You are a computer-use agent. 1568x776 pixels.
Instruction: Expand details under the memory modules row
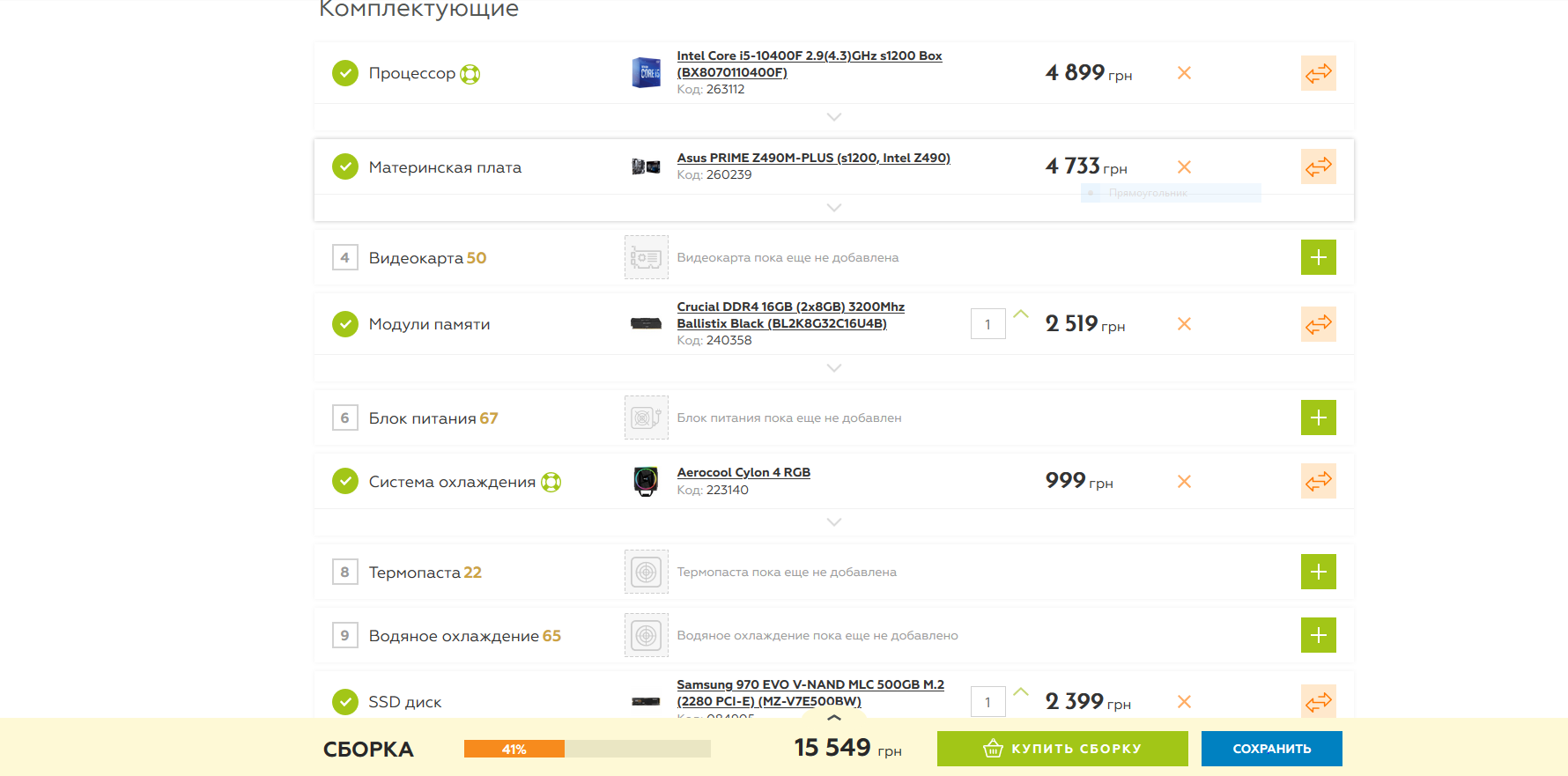coord(833,368)
